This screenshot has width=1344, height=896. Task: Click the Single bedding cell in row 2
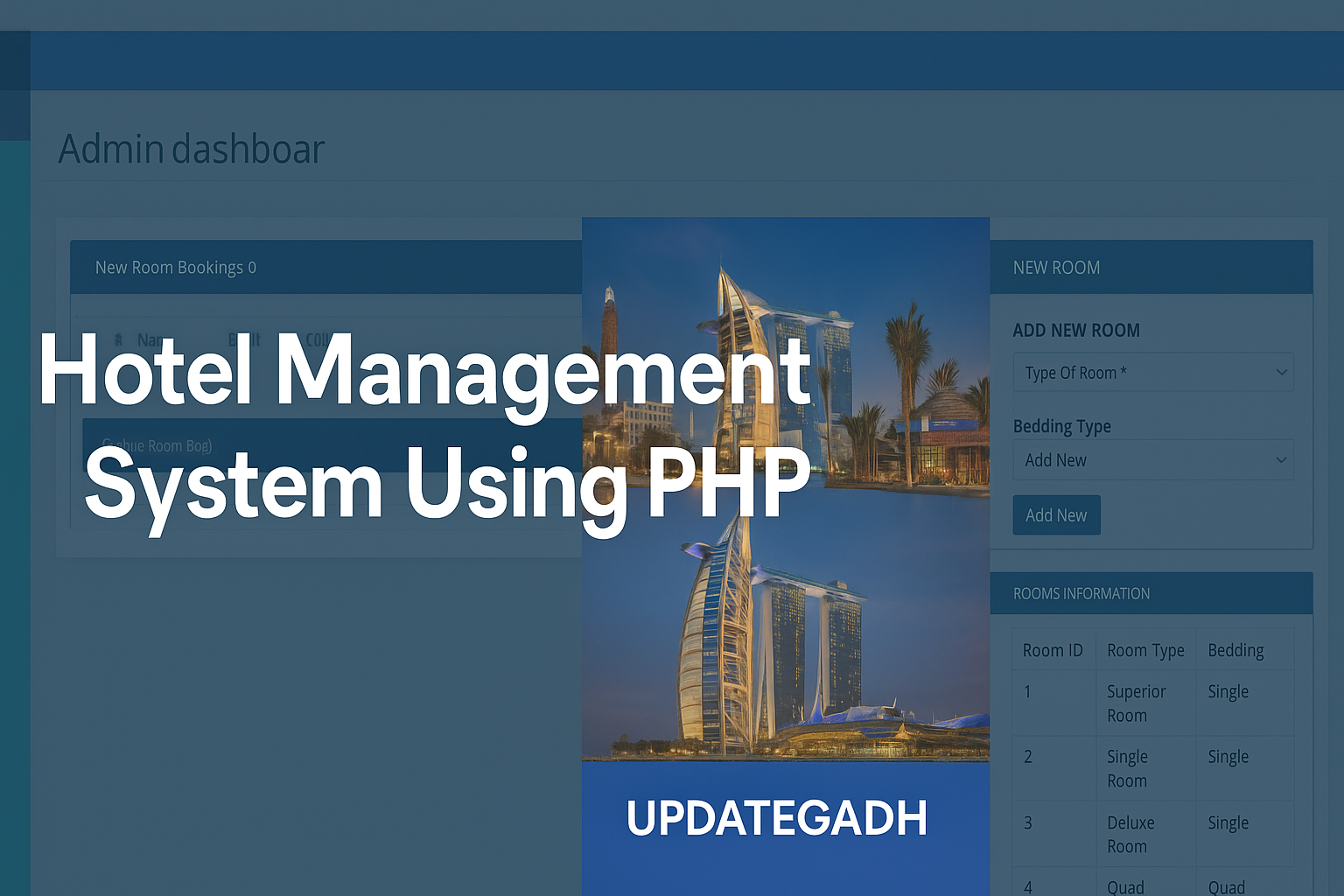tap(1245, 768)
